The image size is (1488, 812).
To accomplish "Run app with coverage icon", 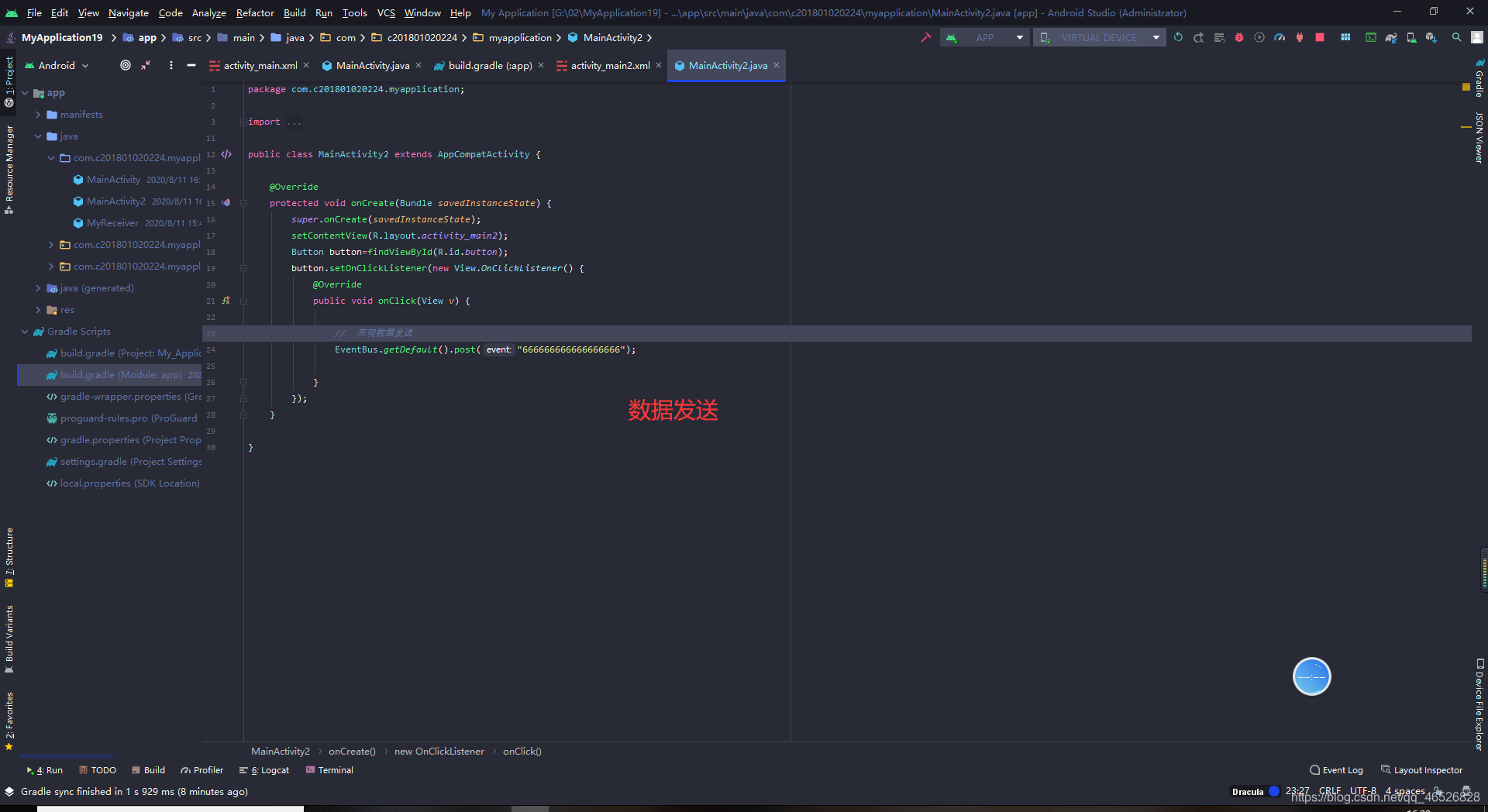I will (1259, 37).
